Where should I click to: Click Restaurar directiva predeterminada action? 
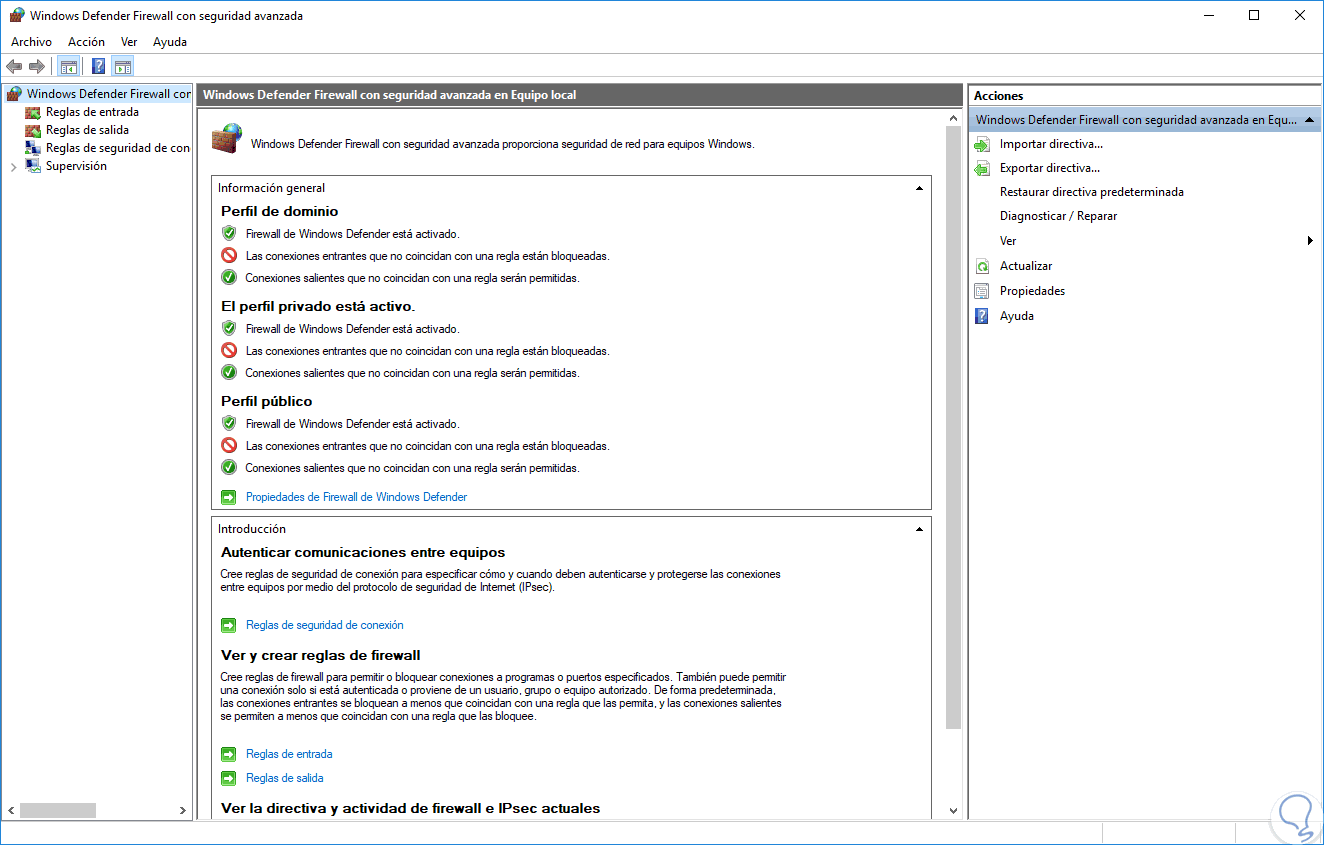[1092, 192]
